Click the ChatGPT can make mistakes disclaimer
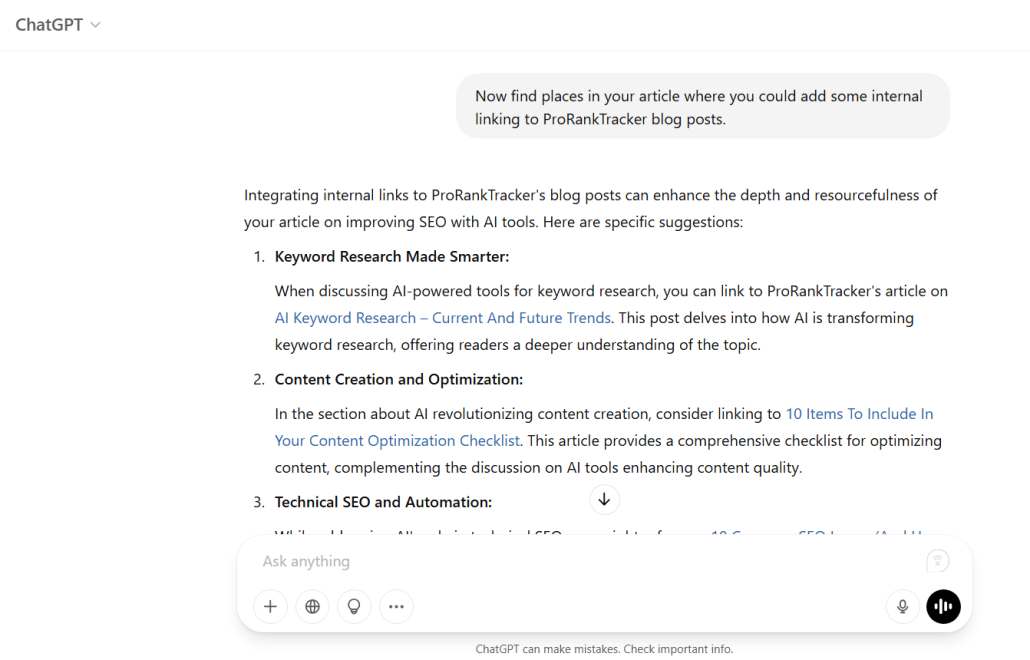The image size is (1030, 660). 604,649
